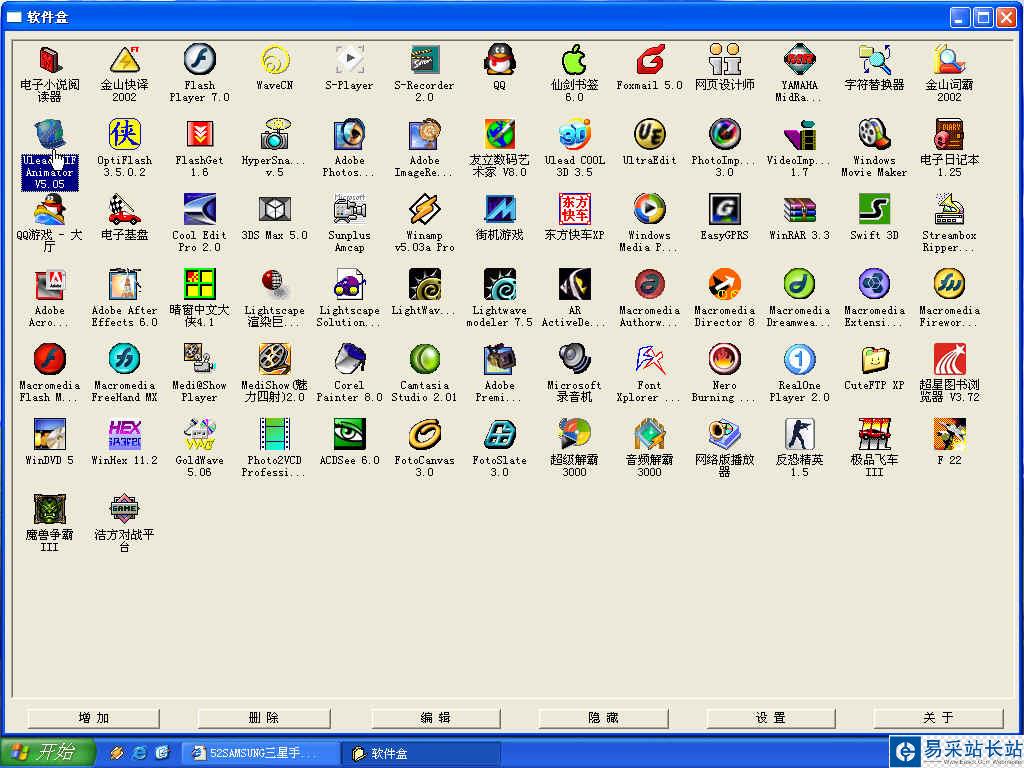
Task: Open the 开始 Start menu
Action: coord(47,752)
